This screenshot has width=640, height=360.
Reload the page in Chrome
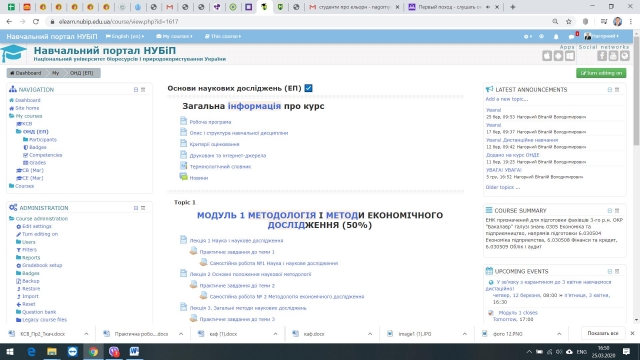pyautogui.click(x=36, y=22)
